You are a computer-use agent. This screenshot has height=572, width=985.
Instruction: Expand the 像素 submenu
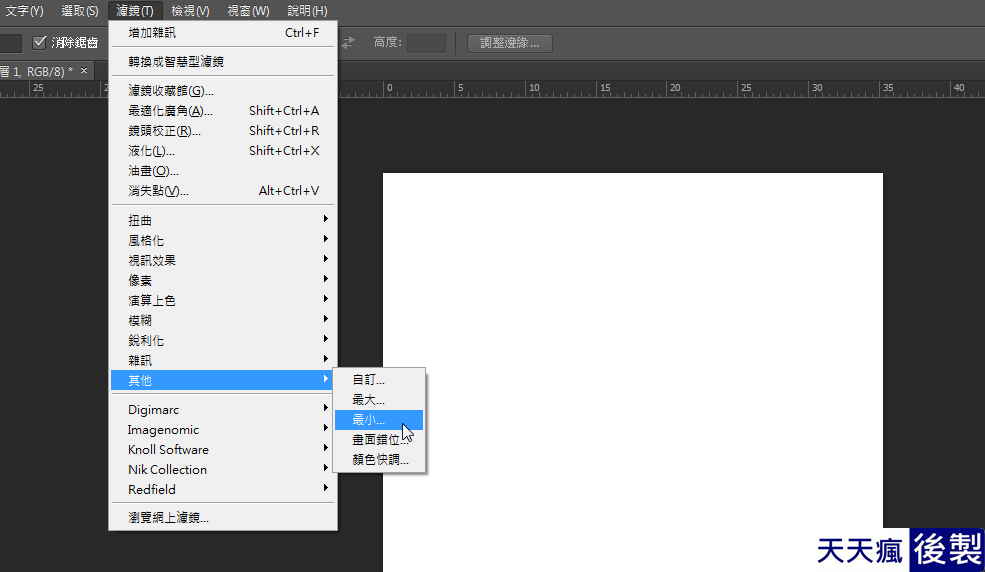[223, 280]
